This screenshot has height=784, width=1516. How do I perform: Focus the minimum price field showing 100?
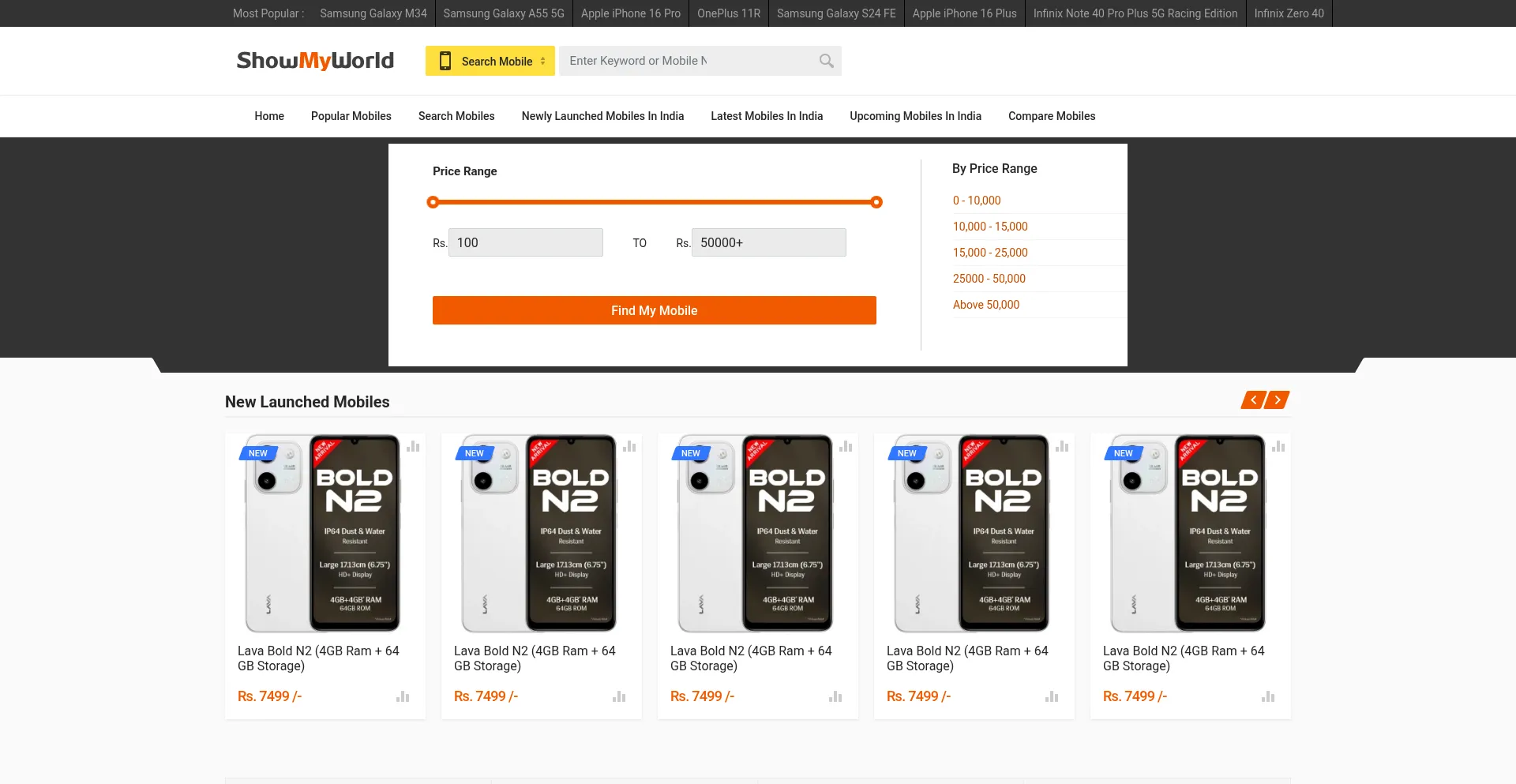pyautogui.click(x=526, y=242)
